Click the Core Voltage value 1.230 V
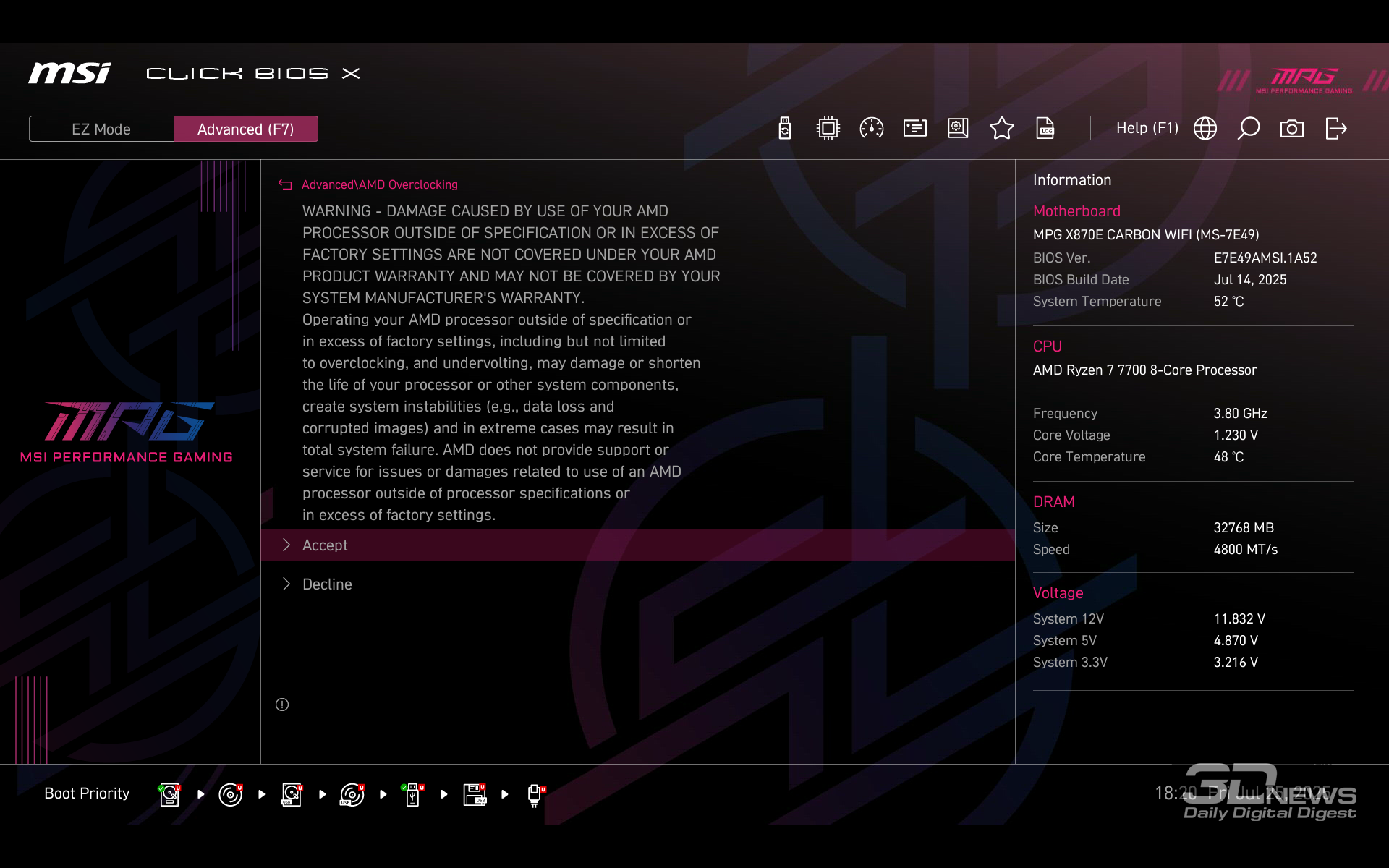1389x868 pixels. [x=1236, y=435]
